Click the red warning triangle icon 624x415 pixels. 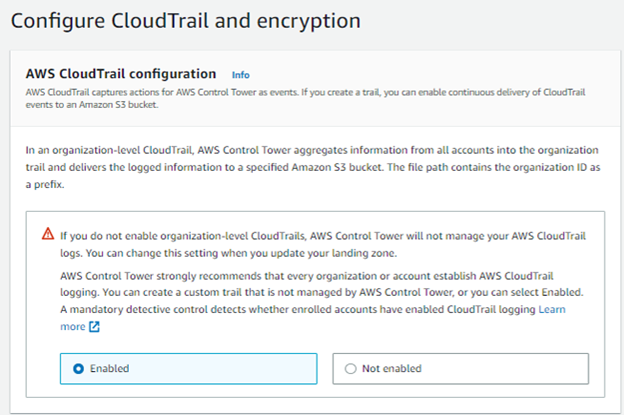coord(48,234)
